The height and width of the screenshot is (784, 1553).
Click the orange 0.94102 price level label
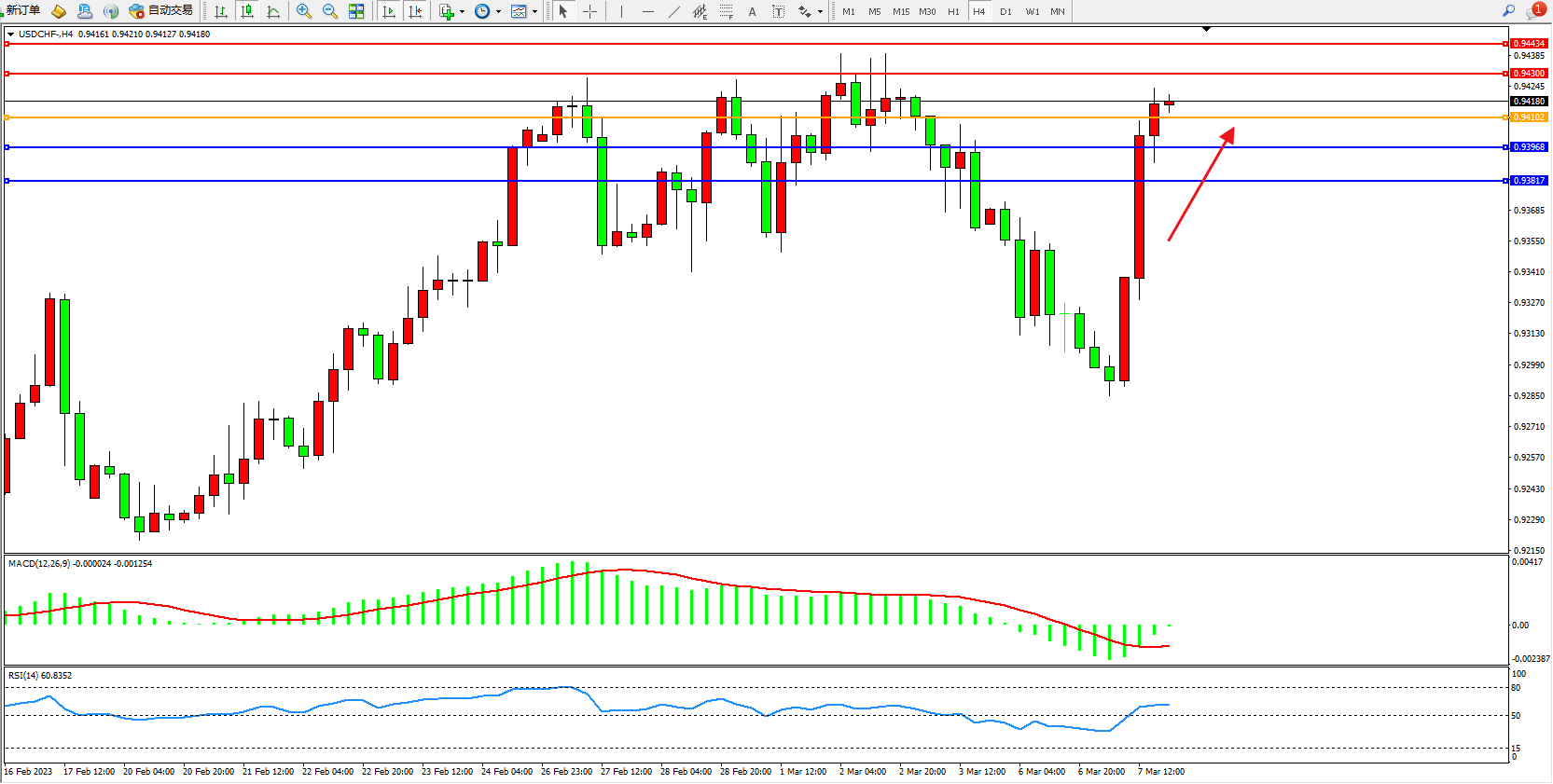[x=1529, y=117]
